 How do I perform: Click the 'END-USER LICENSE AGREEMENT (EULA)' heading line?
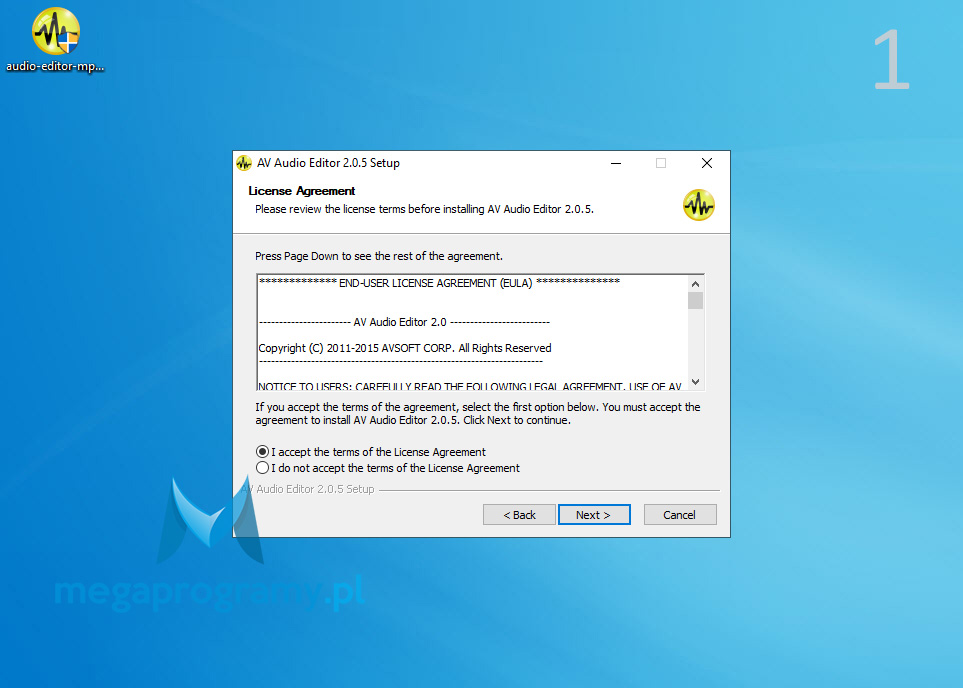(439, 283)
